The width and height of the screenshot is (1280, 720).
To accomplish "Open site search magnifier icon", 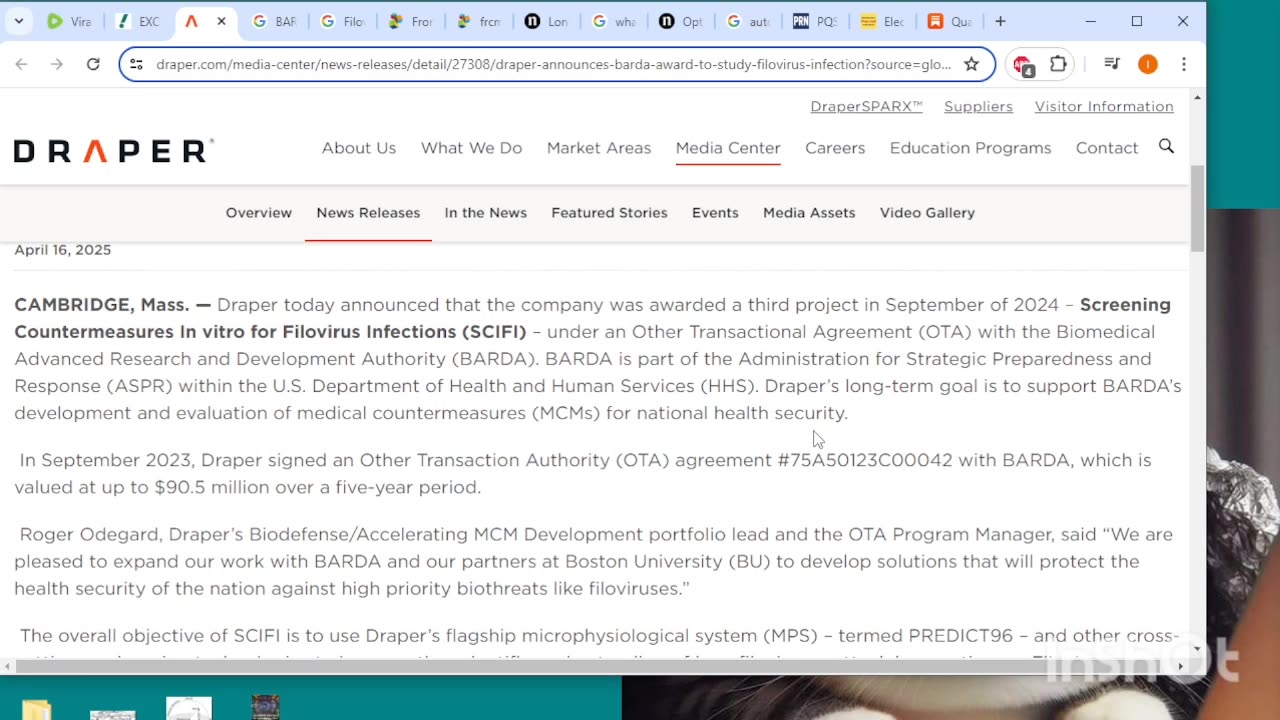I will [x=1166, y=147].
